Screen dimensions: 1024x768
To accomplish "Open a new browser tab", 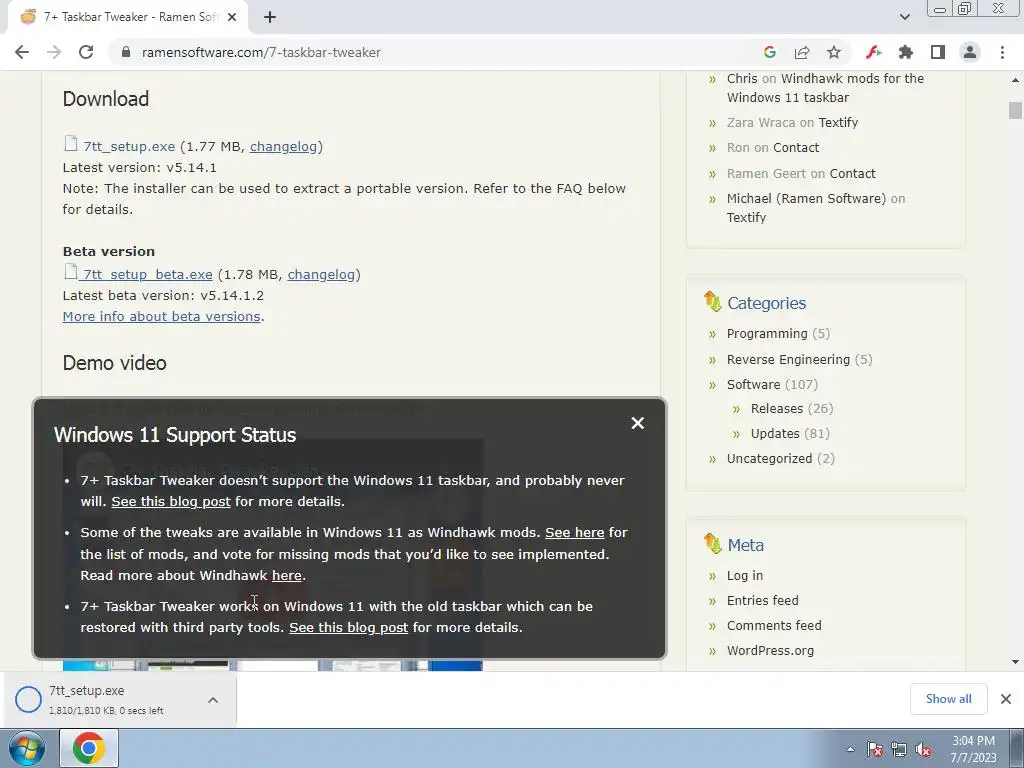I will [x=270, y=18].
